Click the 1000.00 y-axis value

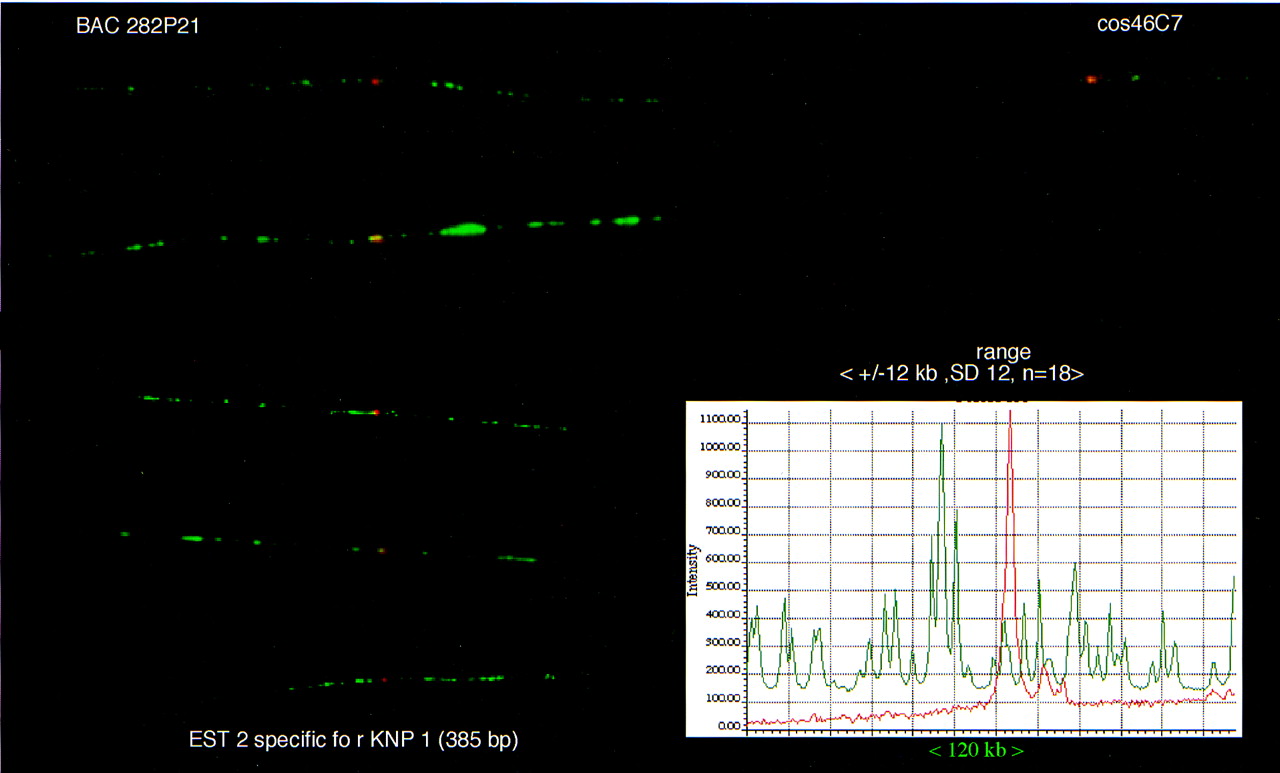(x=720, y=448)
